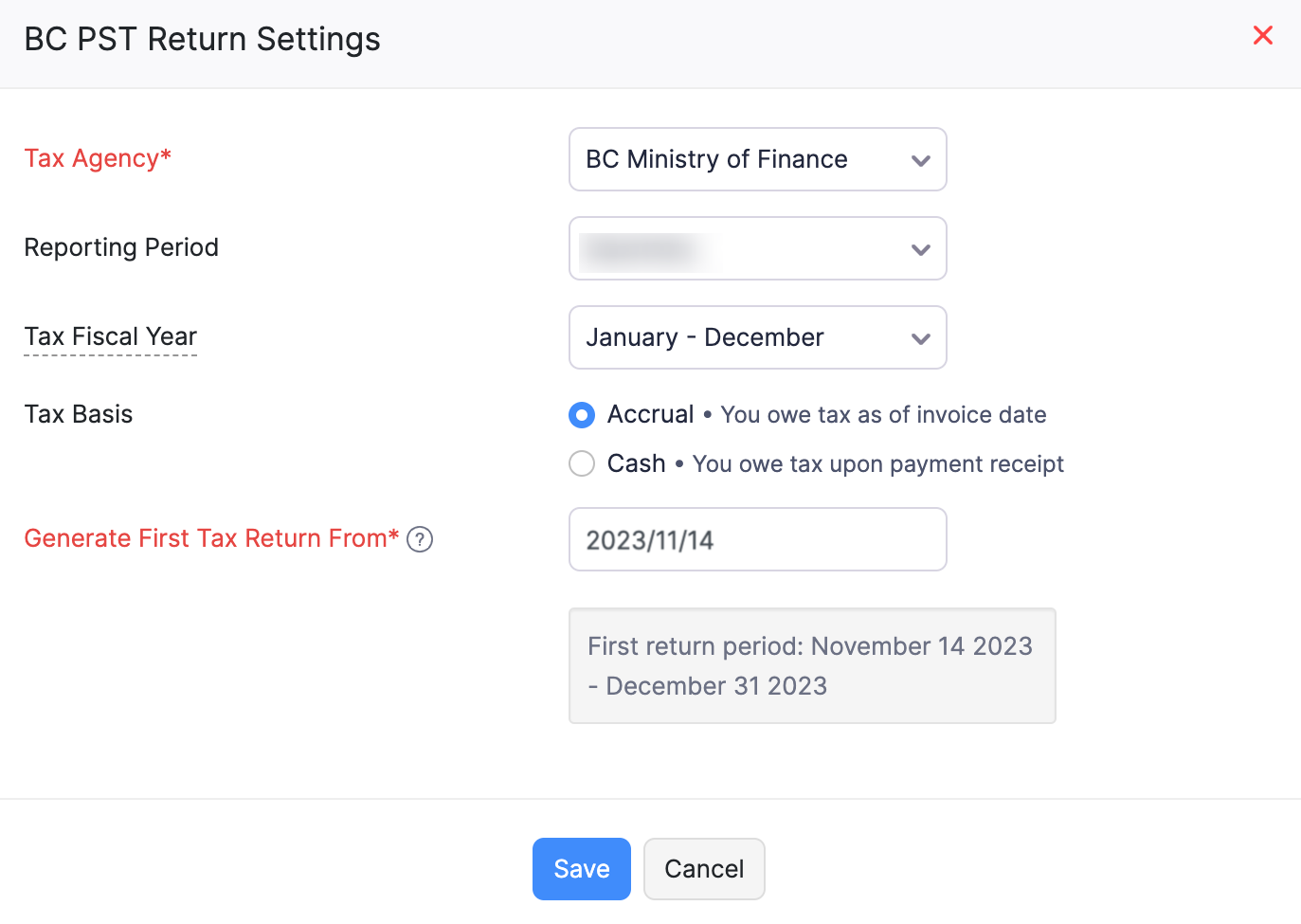1301x924 pixels.
Task: Click the Tax Agency required label
Action: pyautogui.click(x=98, y=158)
